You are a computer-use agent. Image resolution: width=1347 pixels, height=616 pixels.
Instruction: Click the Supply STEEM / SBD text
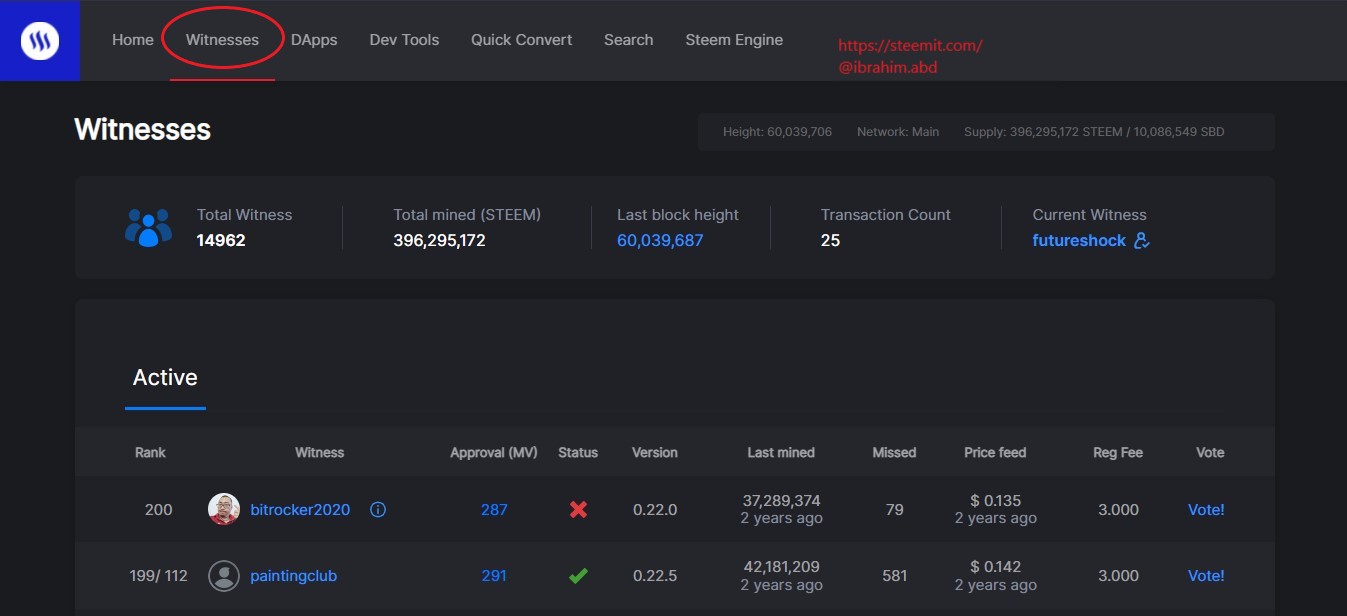pyautogui.click(x=1094, y=132)
